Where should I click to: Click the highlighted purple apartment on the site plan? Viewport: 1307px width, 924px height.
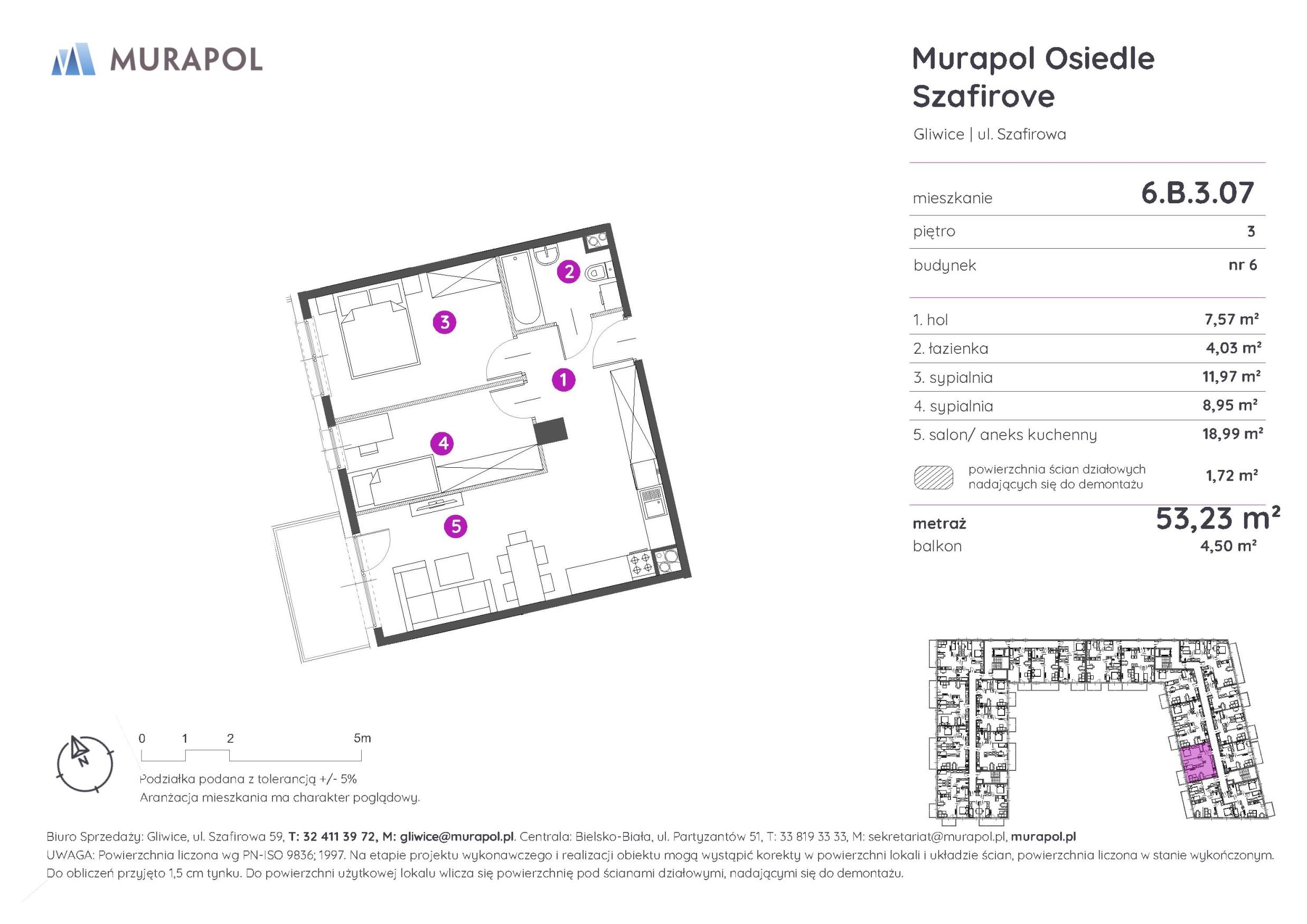point(1198,763)
